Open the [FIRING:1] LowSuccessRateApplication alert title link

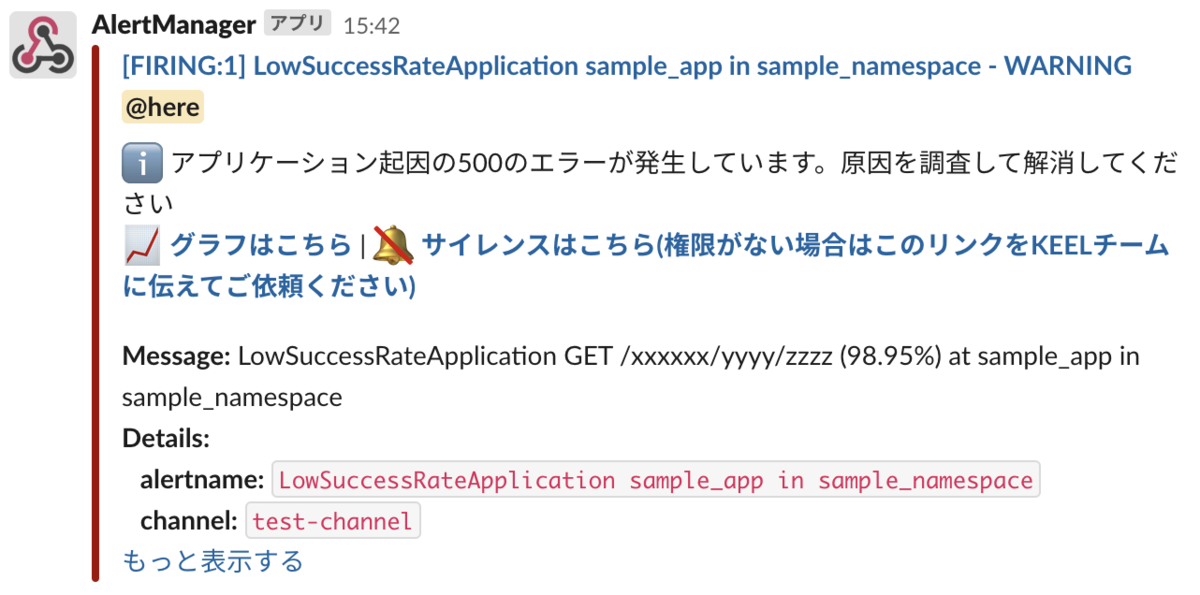click(626, 66)
